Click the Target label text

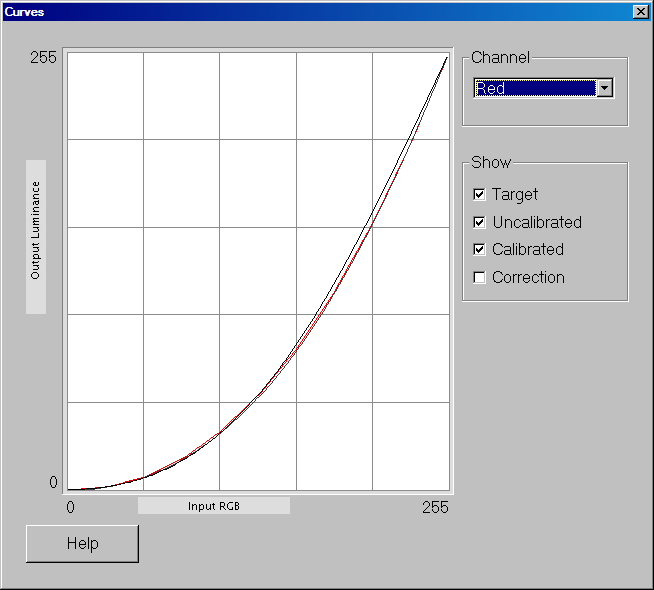tap(515, 195)
